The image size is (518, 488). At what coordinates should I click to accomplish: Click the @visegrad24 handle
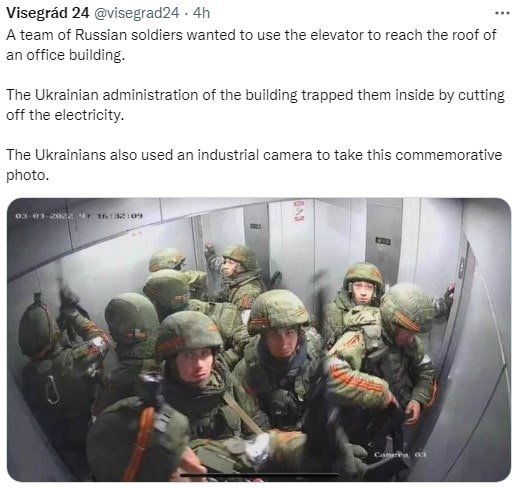(x=137, y=13)
